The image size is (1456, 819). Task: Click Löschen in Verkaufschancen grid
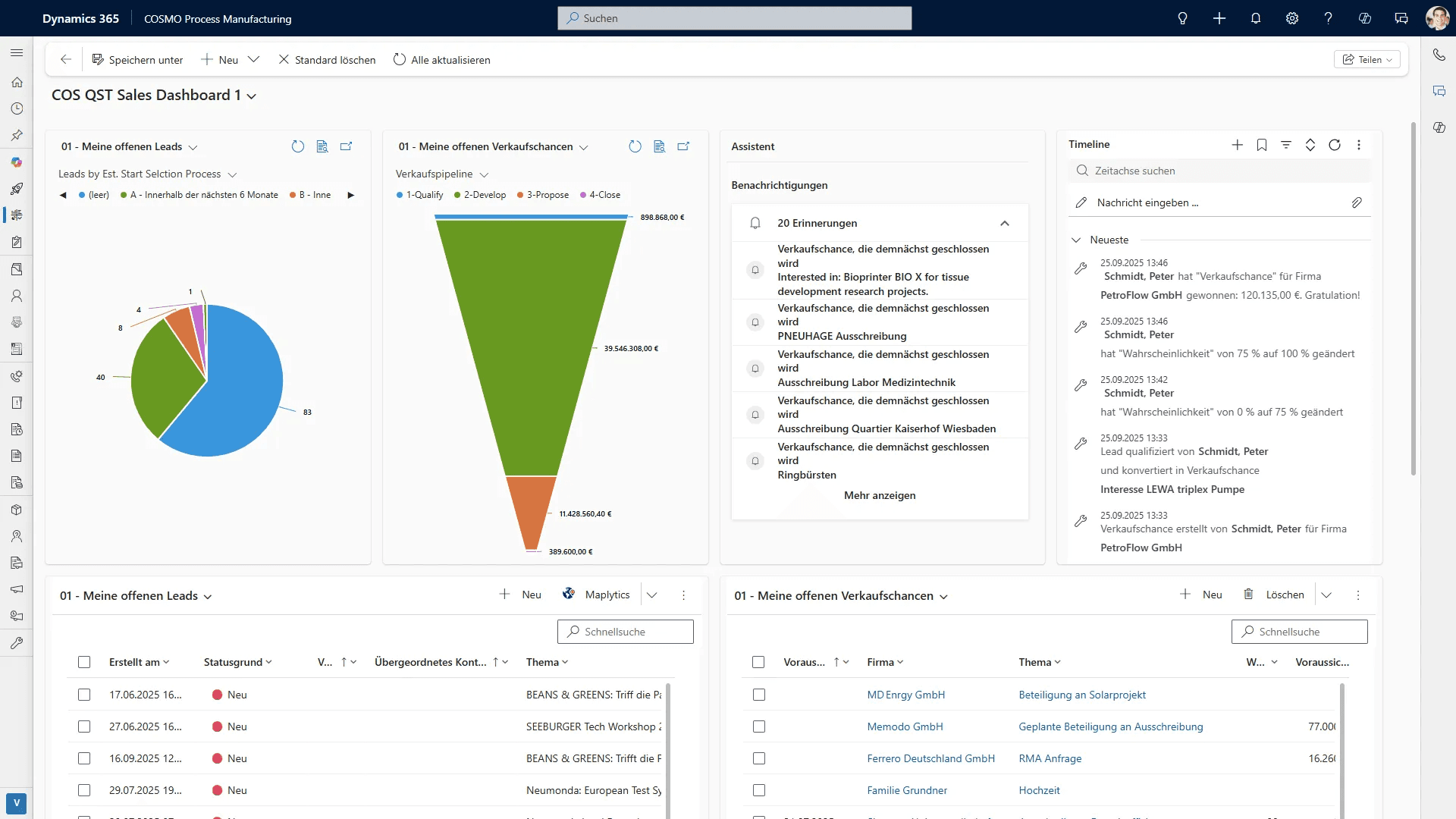click(x=1274, y=595)
